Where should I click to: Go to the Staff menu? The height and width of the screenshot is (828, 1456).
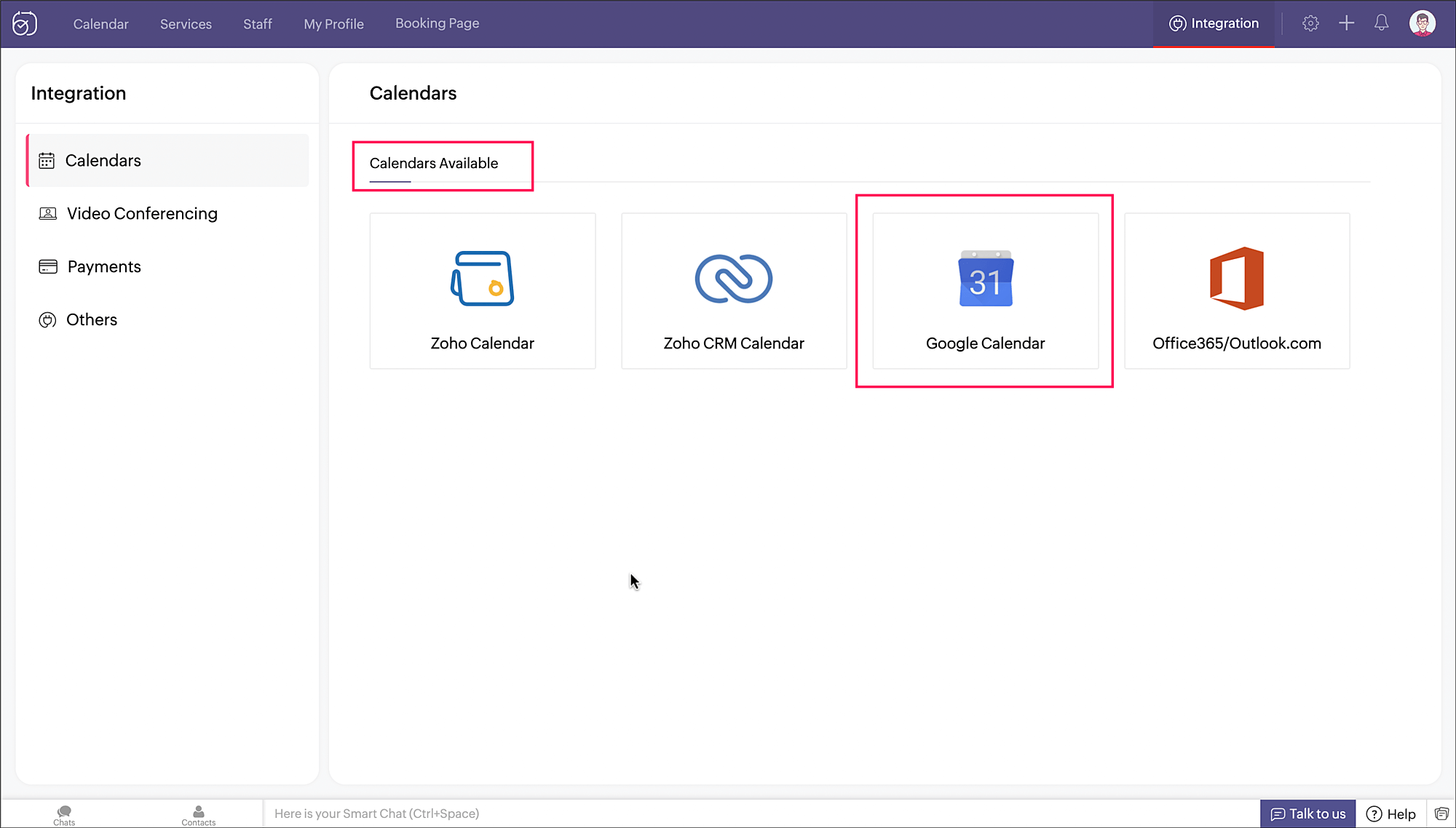click(x=258, y=24)
